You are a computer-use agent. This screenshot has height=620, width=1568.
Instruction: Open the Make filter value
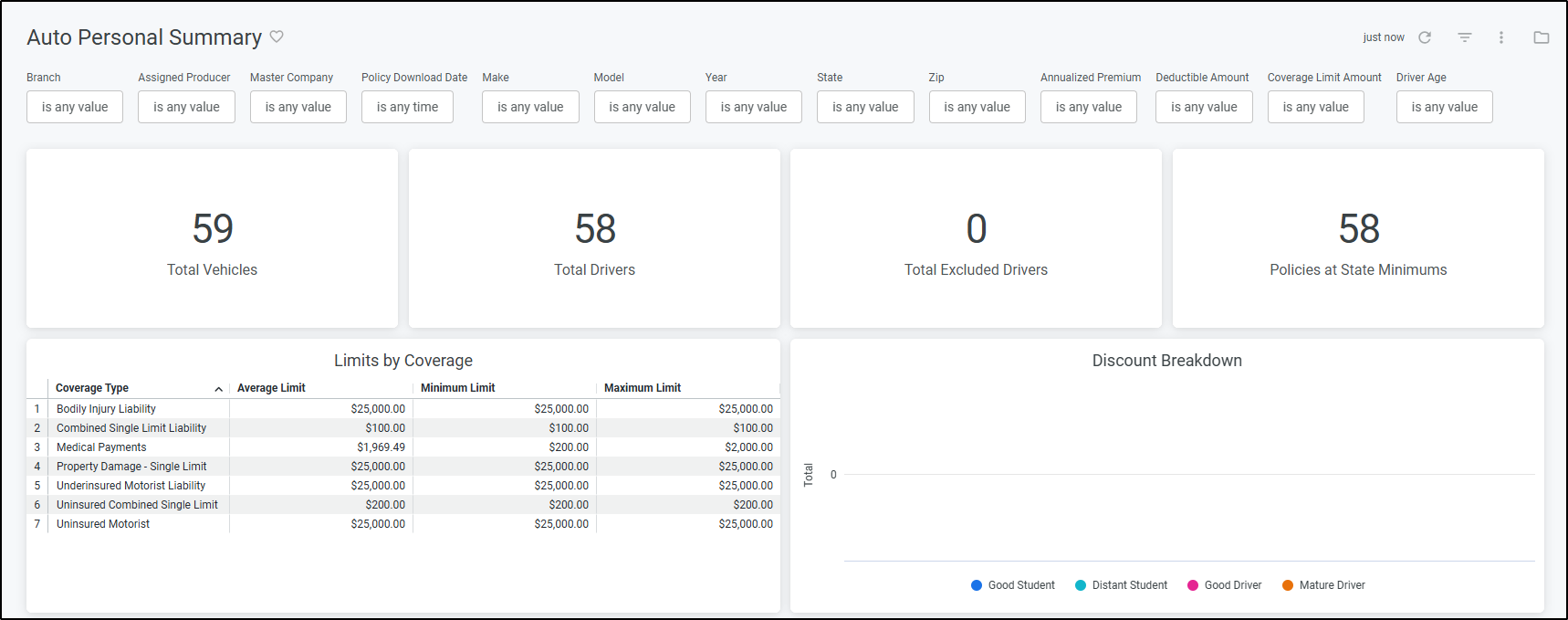tap(530, 107)
